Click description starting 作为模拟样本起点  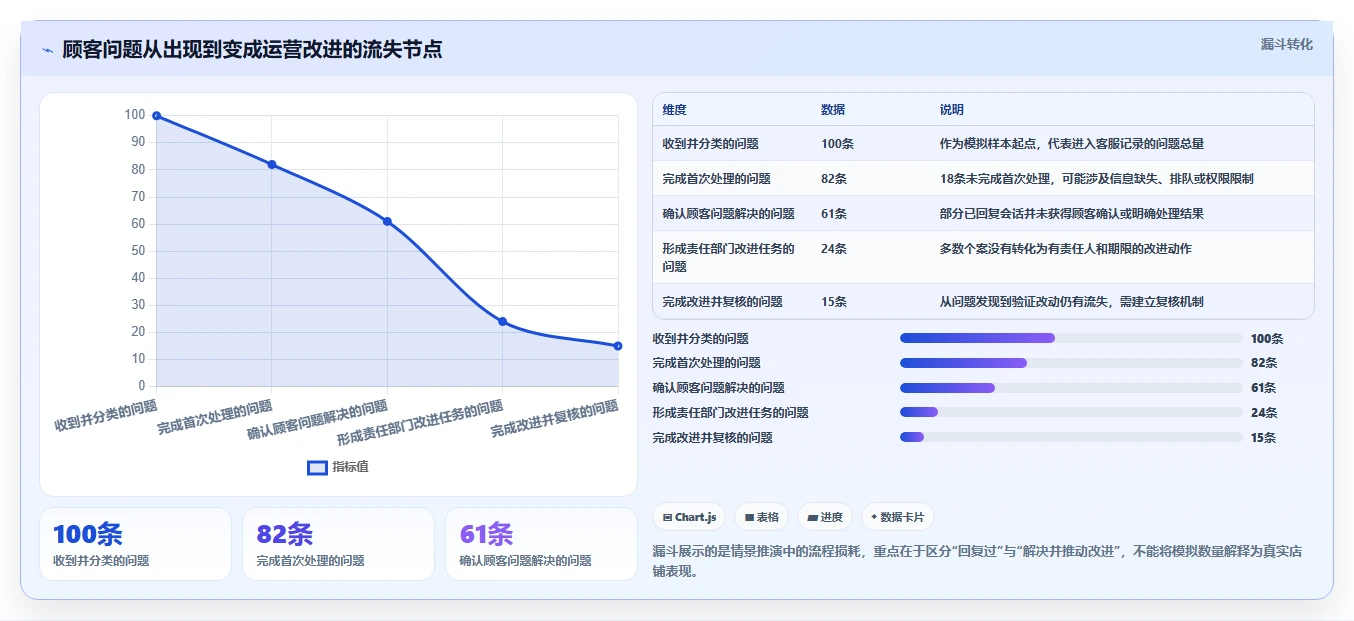tap(1071, 144)
